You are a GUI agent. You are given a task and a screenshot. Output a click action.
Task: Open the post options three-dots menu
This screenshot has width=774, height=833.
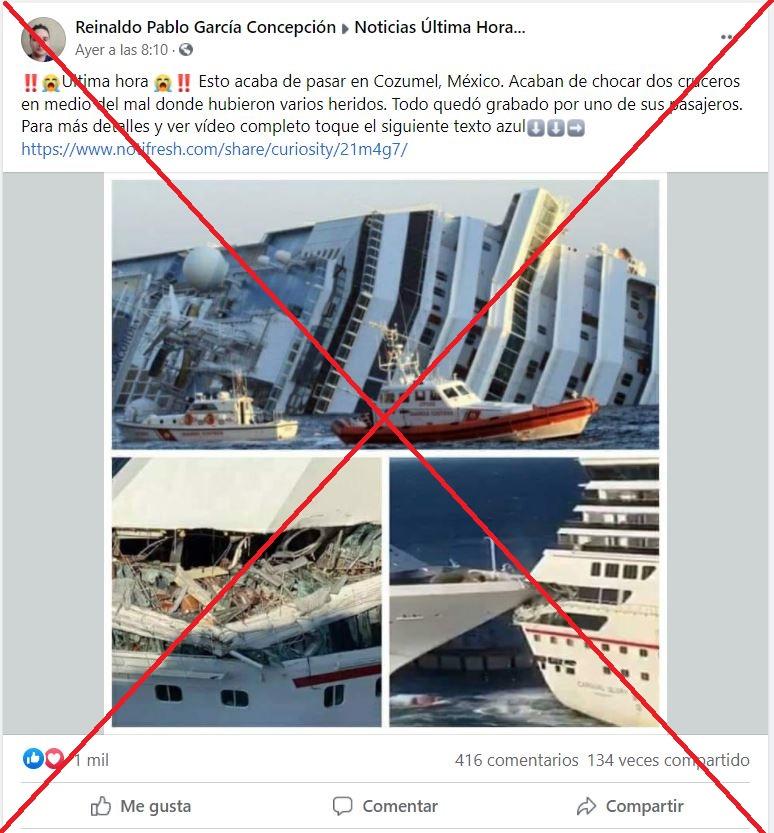point(727,37)
